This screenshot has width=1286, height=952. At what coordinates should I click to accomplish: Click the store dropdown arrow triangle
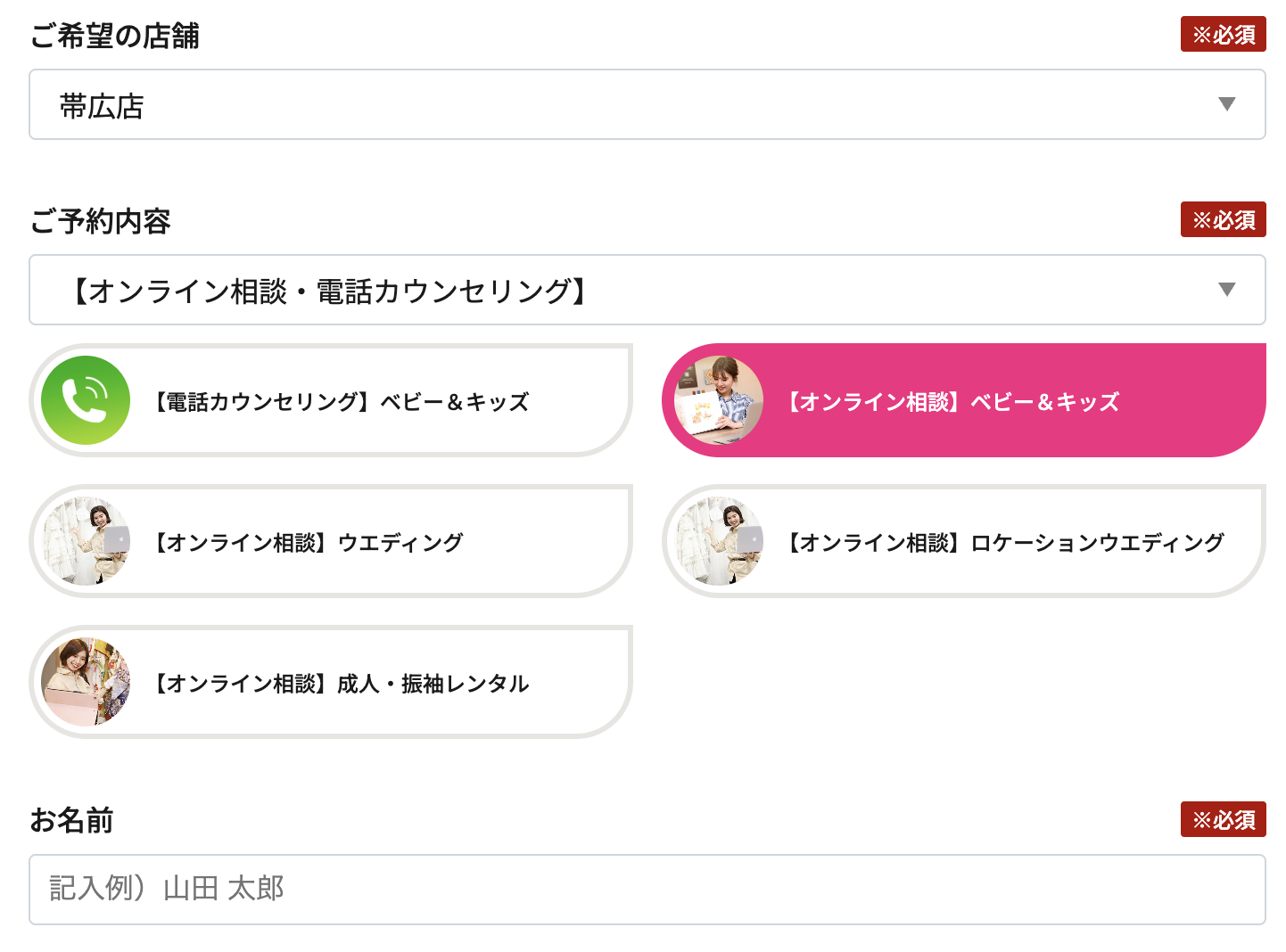tap(1227, 104)
